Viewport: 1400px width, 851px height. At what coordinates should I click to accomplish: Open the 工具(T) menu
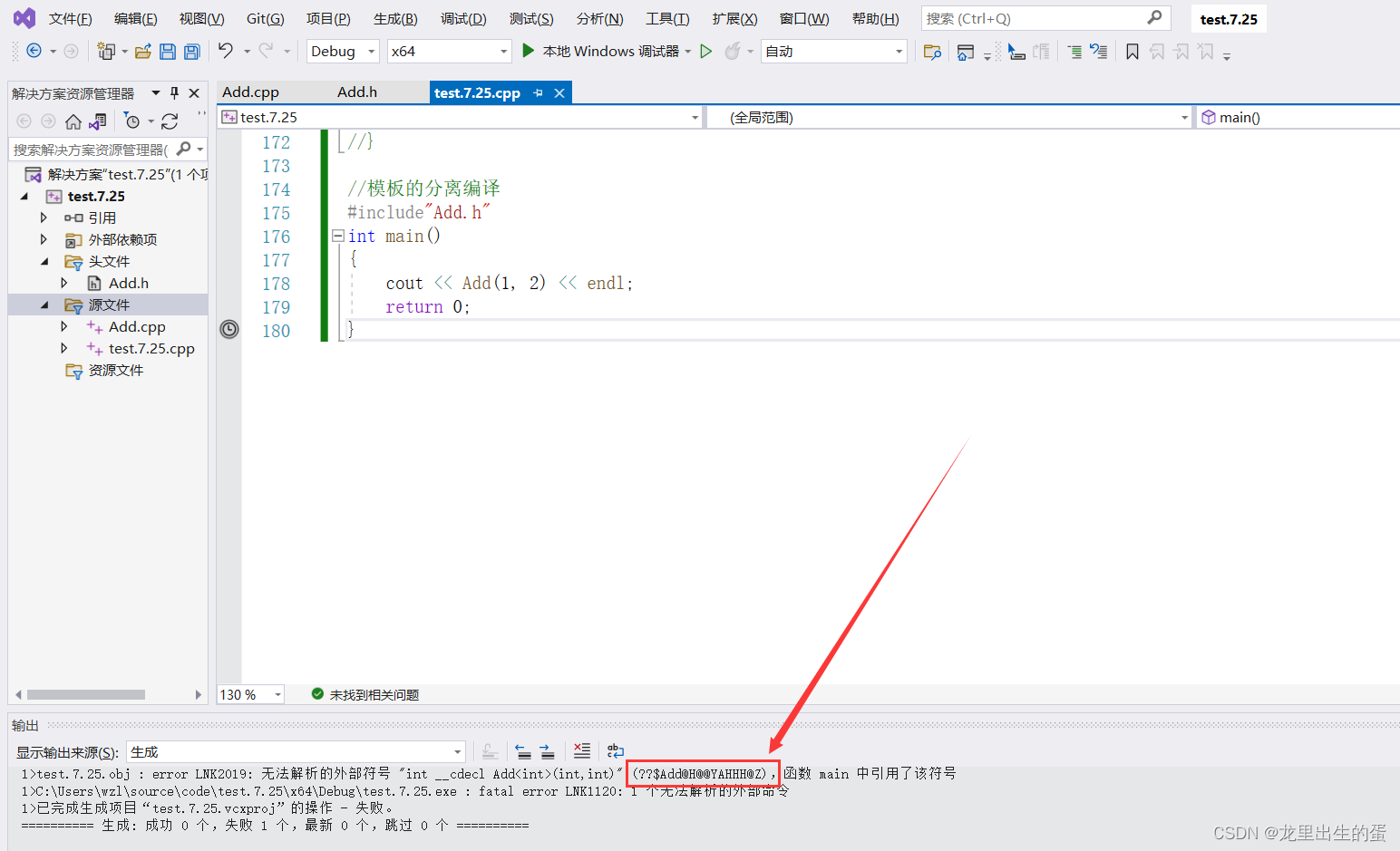(x=667, y=18)
